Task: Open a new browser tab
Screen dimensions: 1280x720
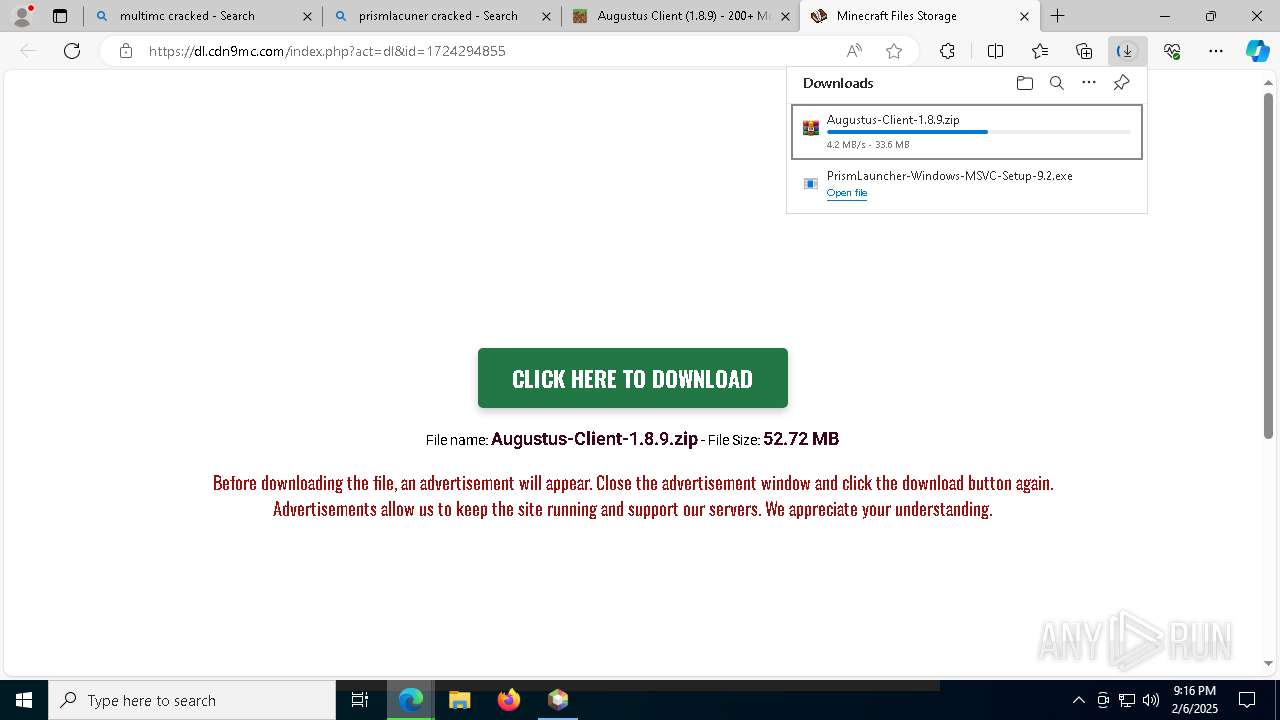Action: coord(1057,16)
